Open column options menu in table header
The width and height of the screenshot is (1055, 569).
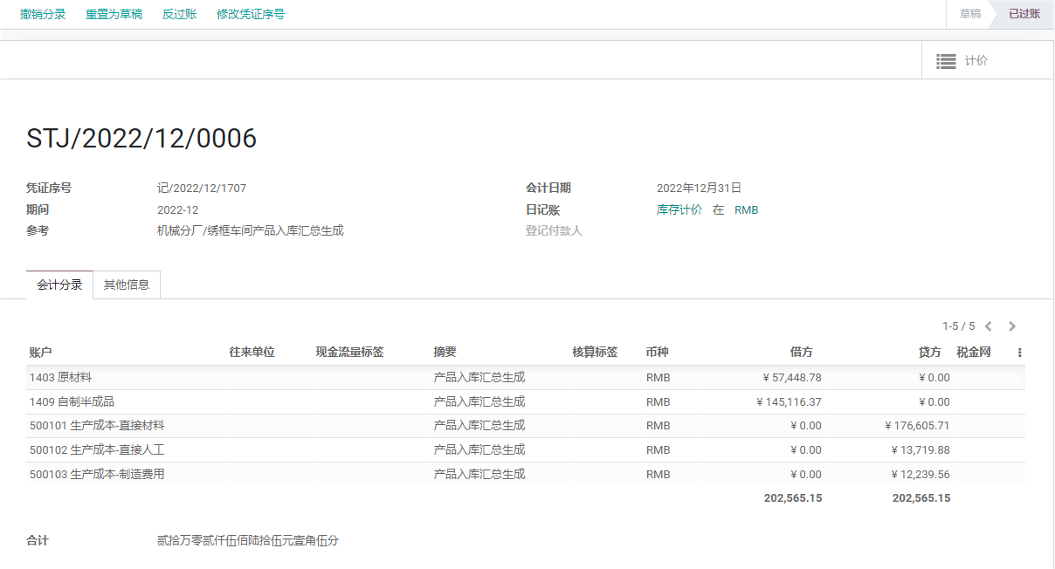click(1019, 352)
